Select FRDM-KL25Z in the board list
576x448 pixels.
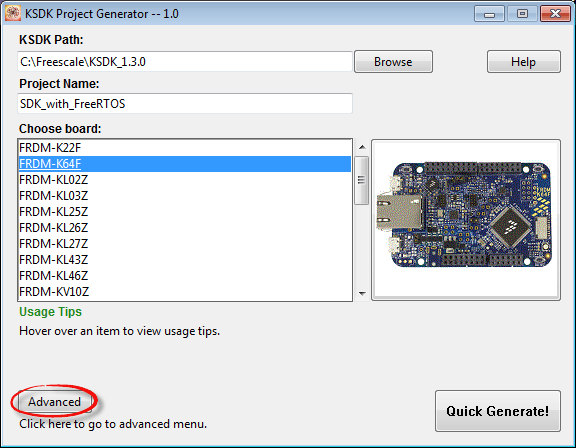click(x=185, y=212)
